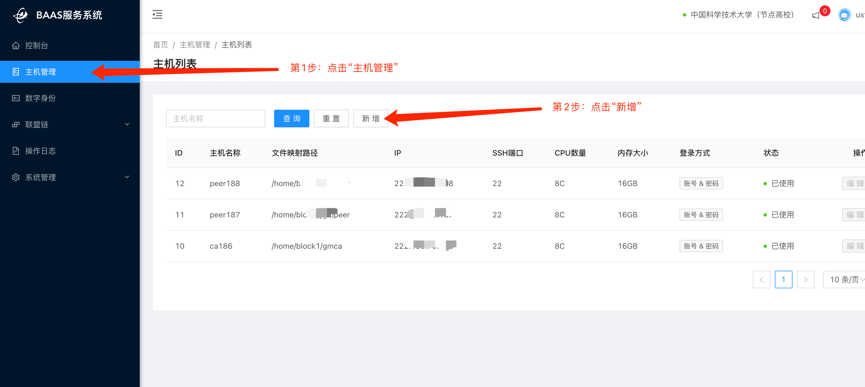865x387 pixels.
Task: Click the host name ca186
Action: point(221,246)
